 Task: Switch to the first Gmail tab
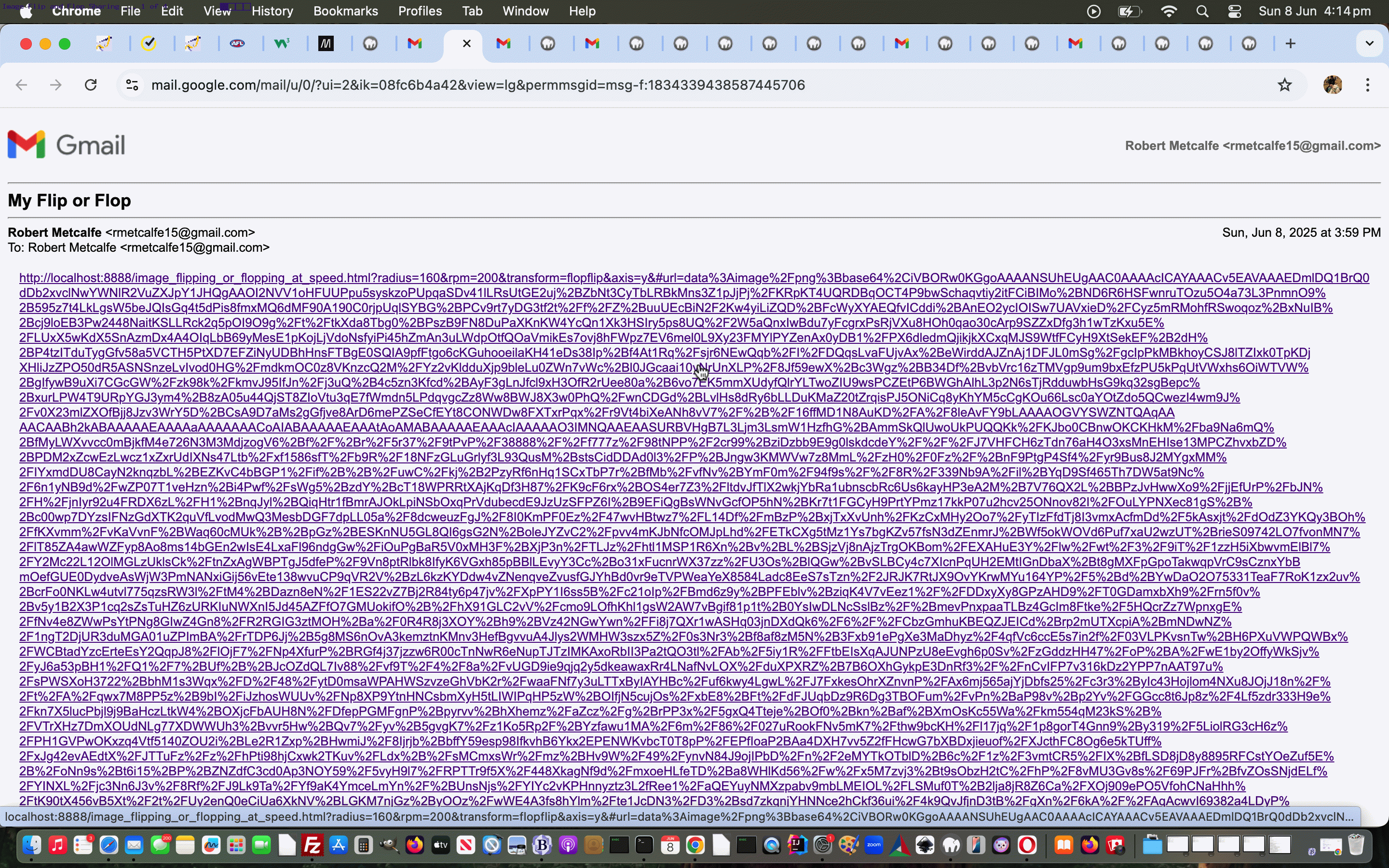coord(414,43)
